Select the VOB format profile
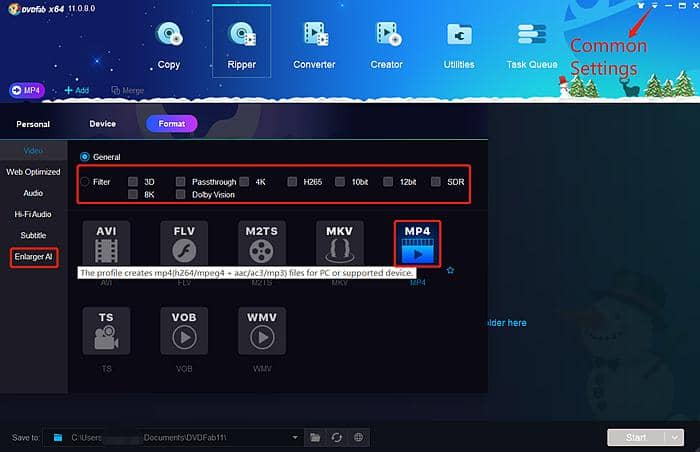Viewport: 700px width, 452px height. coord(184,331)
